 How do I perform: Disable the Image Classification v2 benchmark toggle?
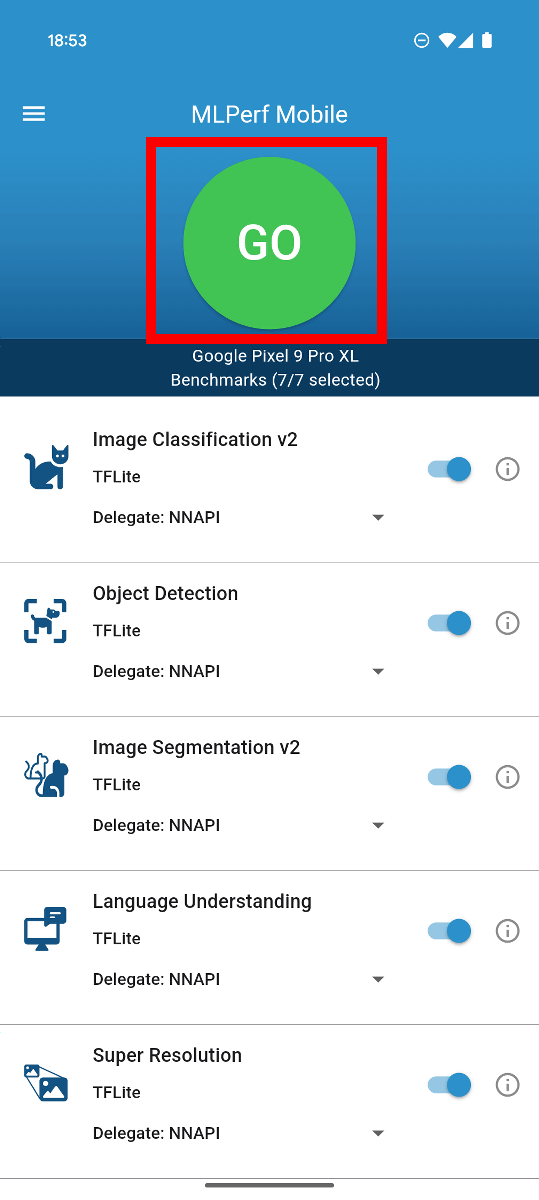pos(449,469)
